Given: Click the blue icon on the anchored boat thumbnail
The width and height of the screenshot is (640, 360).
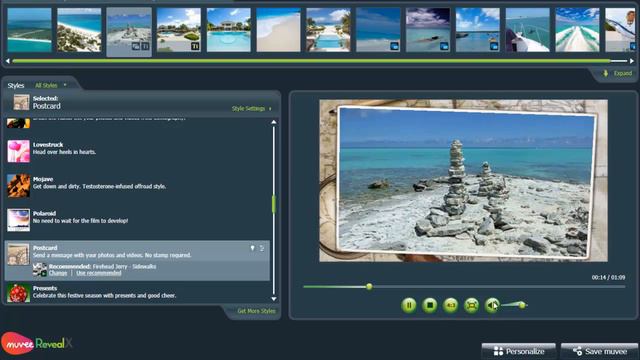Looking at the screenshot, I should [x=494, y=47].
